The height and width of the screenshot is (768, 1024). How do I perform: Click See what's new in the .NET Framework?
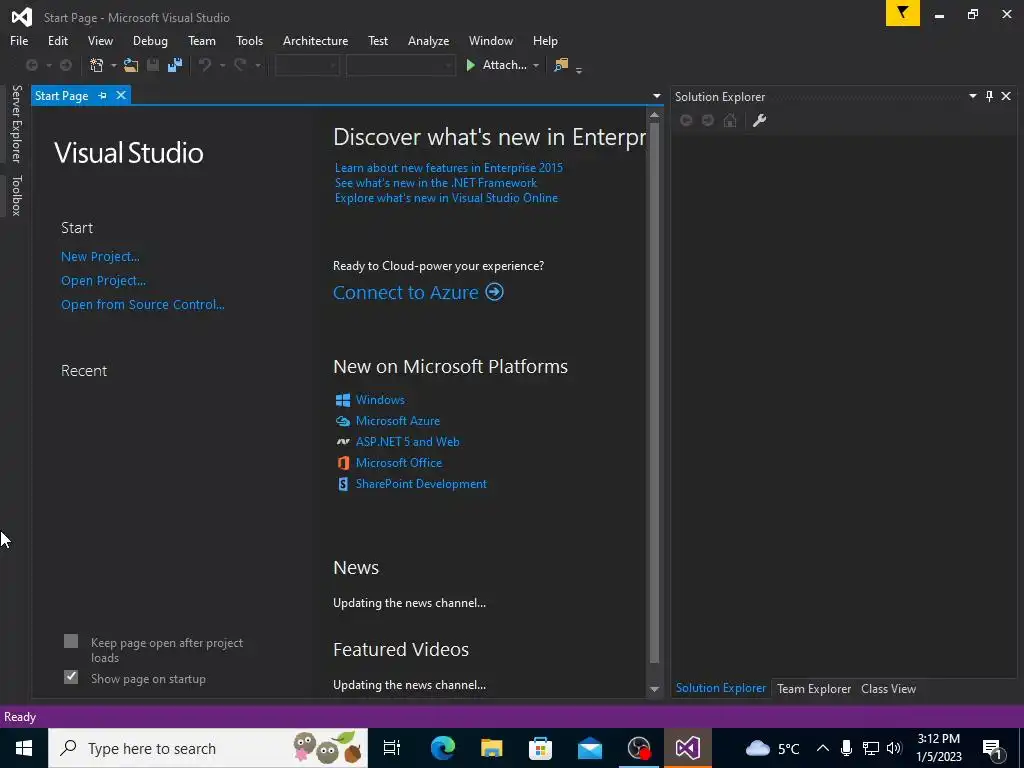coord(436,183)
